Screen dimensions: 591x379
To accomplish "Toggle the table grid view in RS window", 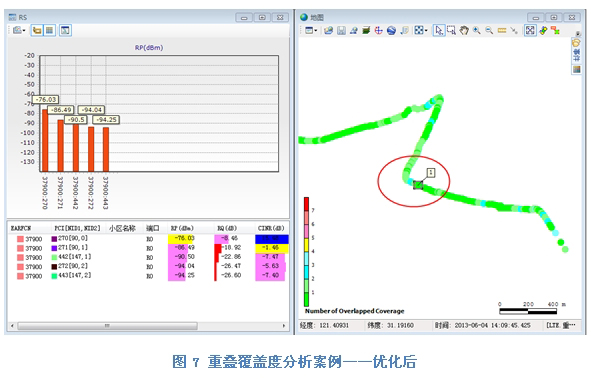I will coord(49,30).
